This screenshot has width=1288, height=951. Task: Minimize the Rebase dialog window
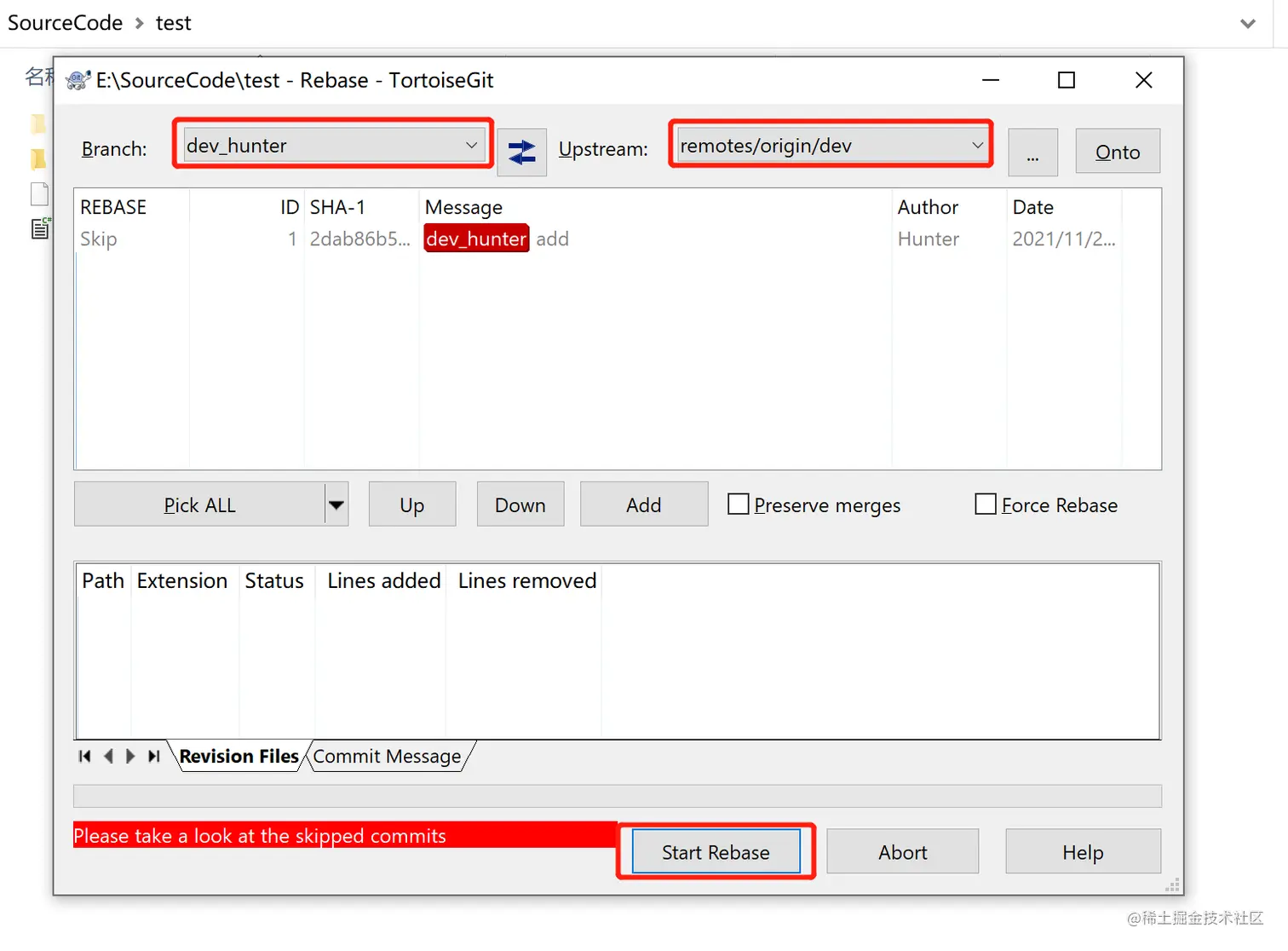[x=990, y=80]
